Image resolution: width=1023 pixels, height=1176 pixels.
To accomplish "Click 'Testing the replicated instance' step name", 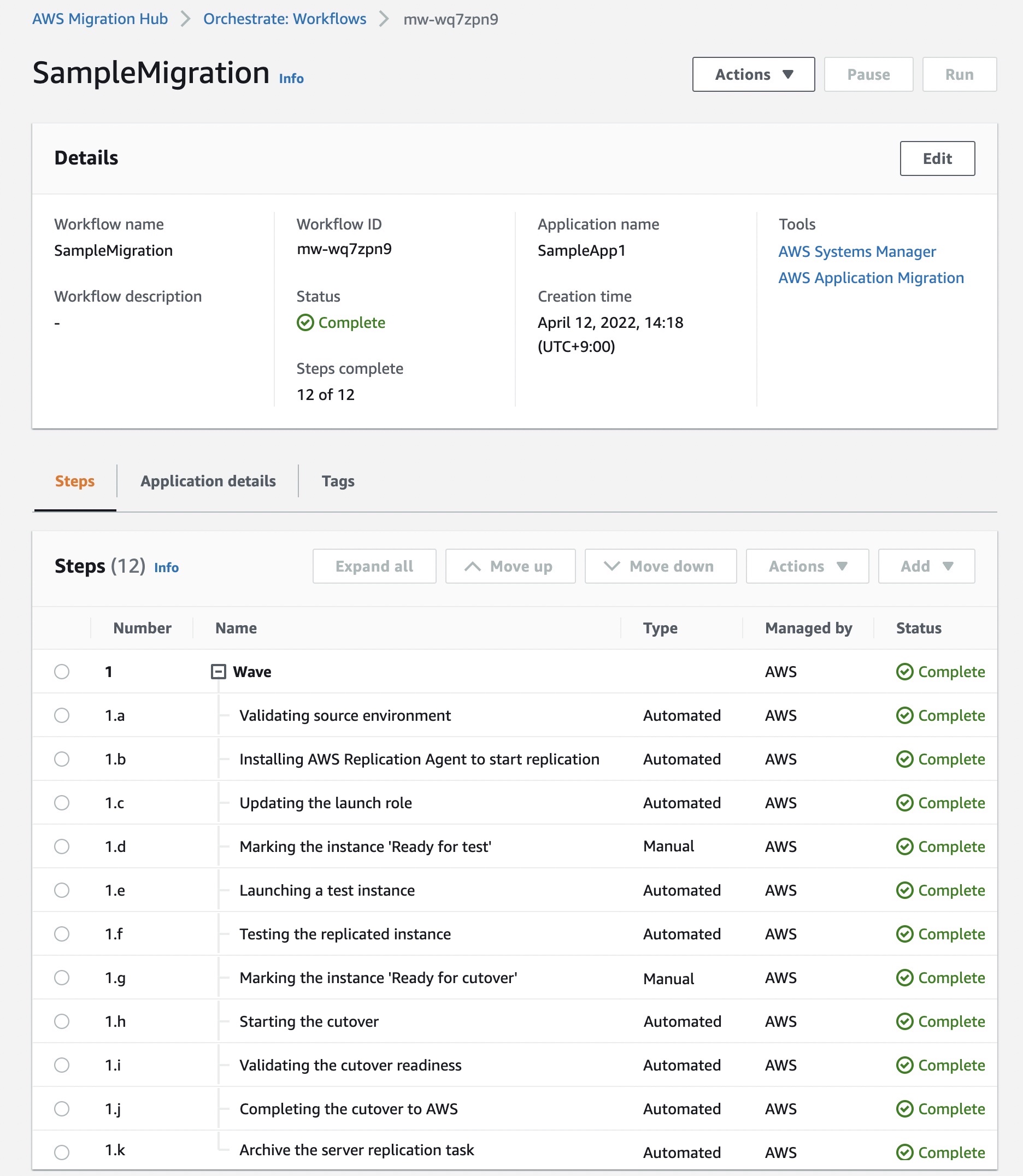I will pyautogui.click(x=345, y=934).
